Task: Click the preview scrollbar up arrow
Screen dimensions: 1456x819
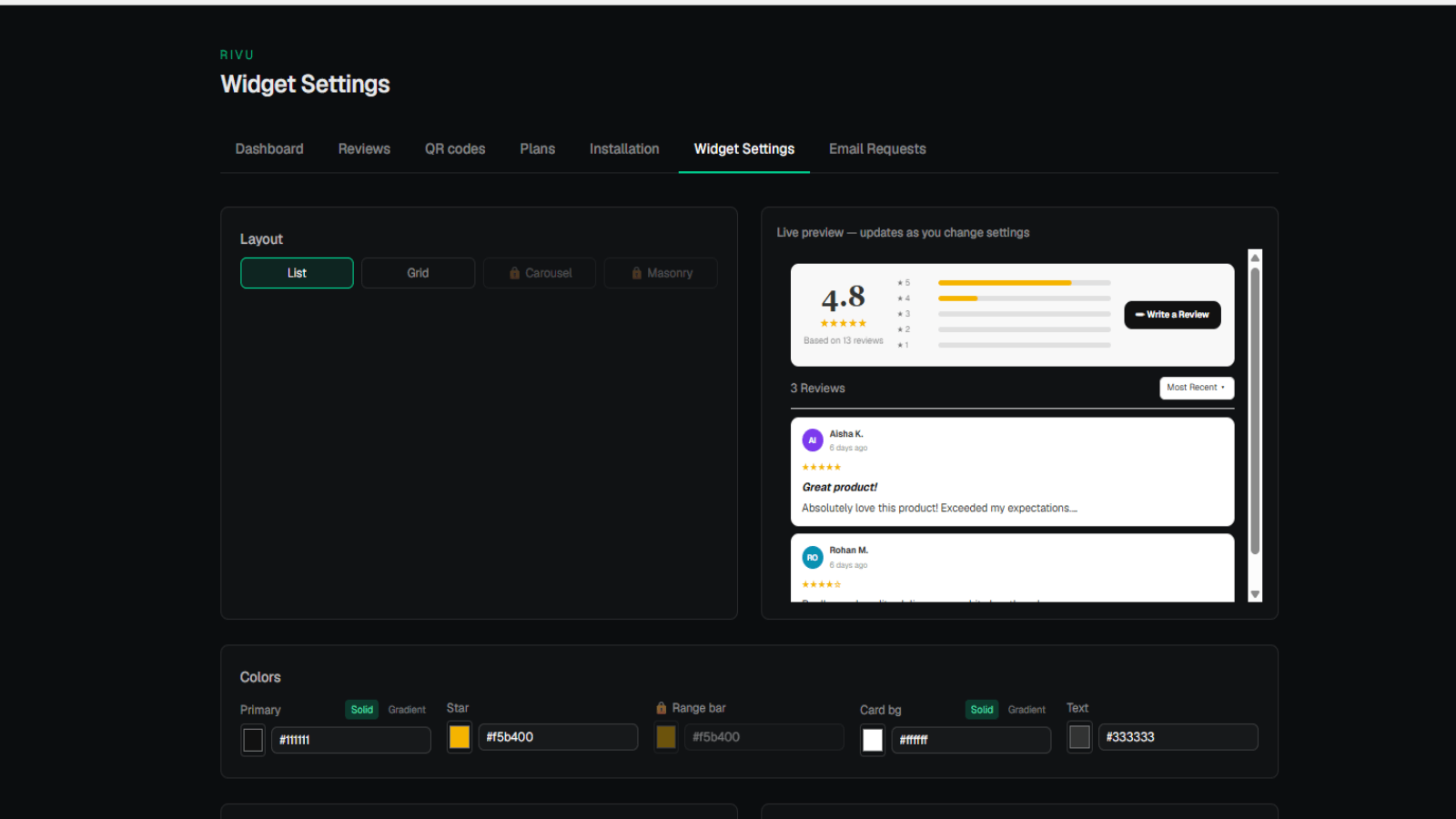Action: click(1255, 258)
